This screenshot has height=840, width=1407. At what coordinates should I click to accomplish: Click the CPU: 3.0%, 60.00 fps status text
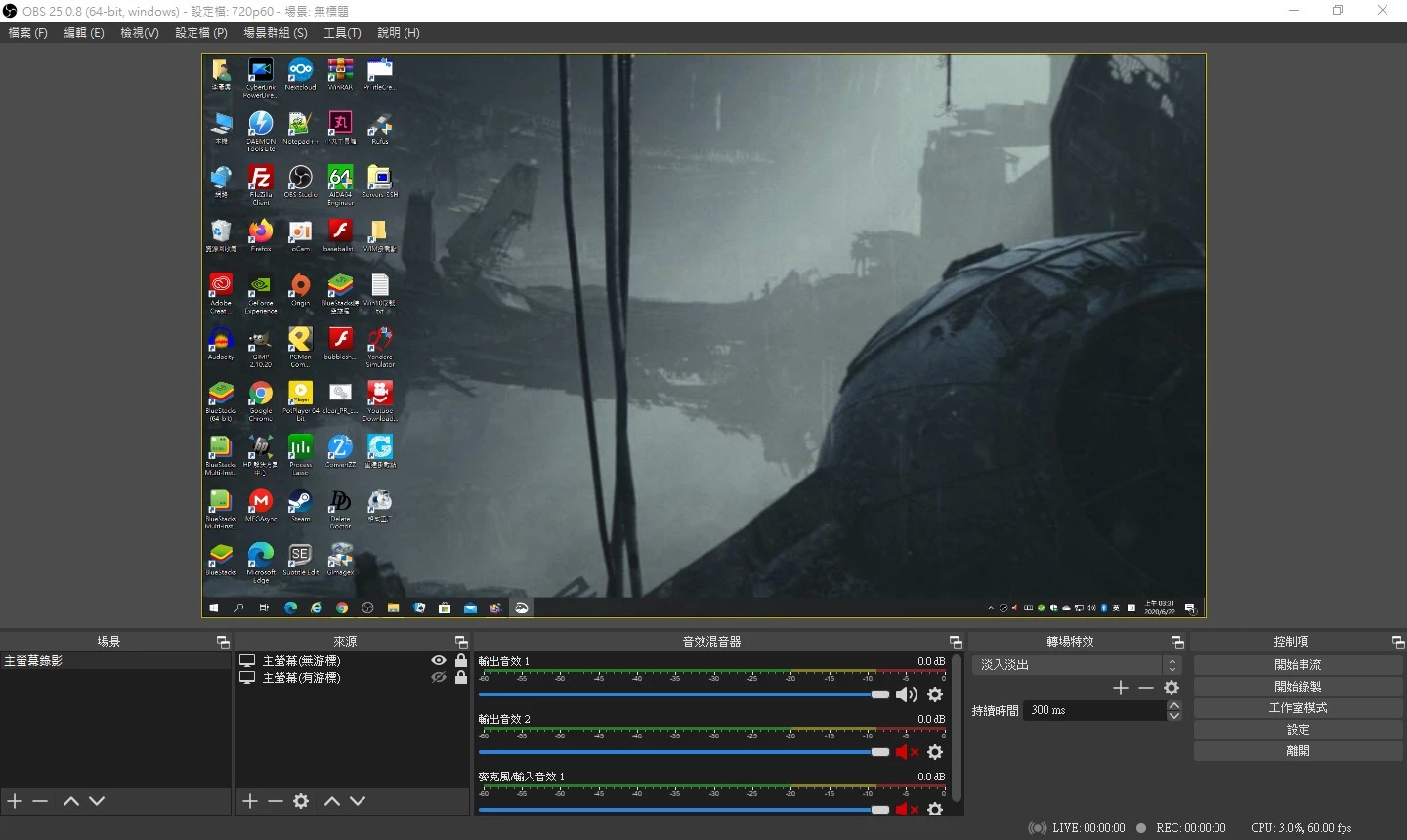pyautogui.click(x=1301, y=828)
